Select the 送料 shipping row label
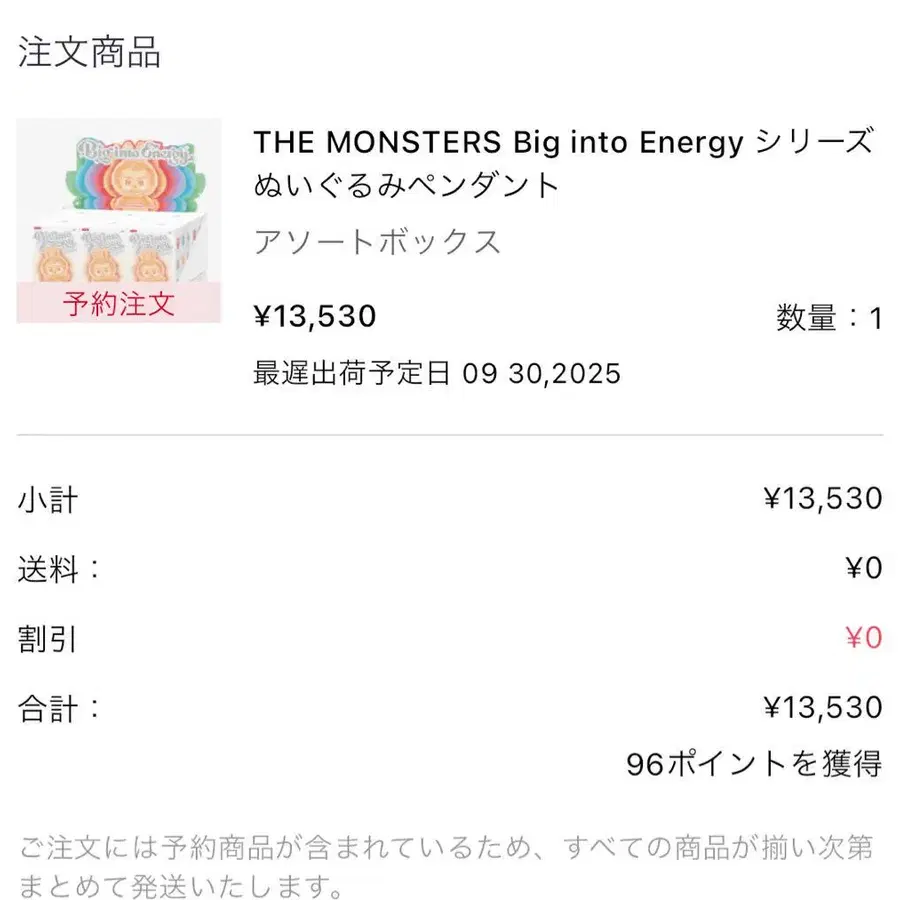Viewport: 900px width, 900px height. (59, 569)
